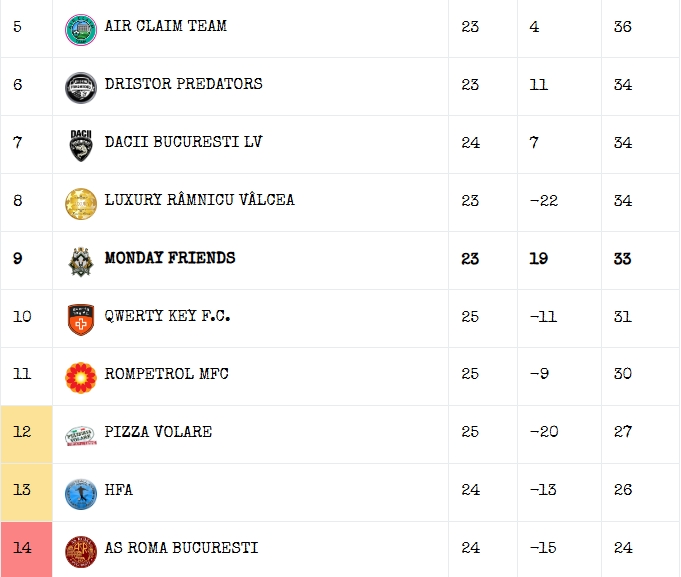Screen dimensions: 681x577
Task: Click the yellow position 12 cell
Action: click(x=26, y=434)
